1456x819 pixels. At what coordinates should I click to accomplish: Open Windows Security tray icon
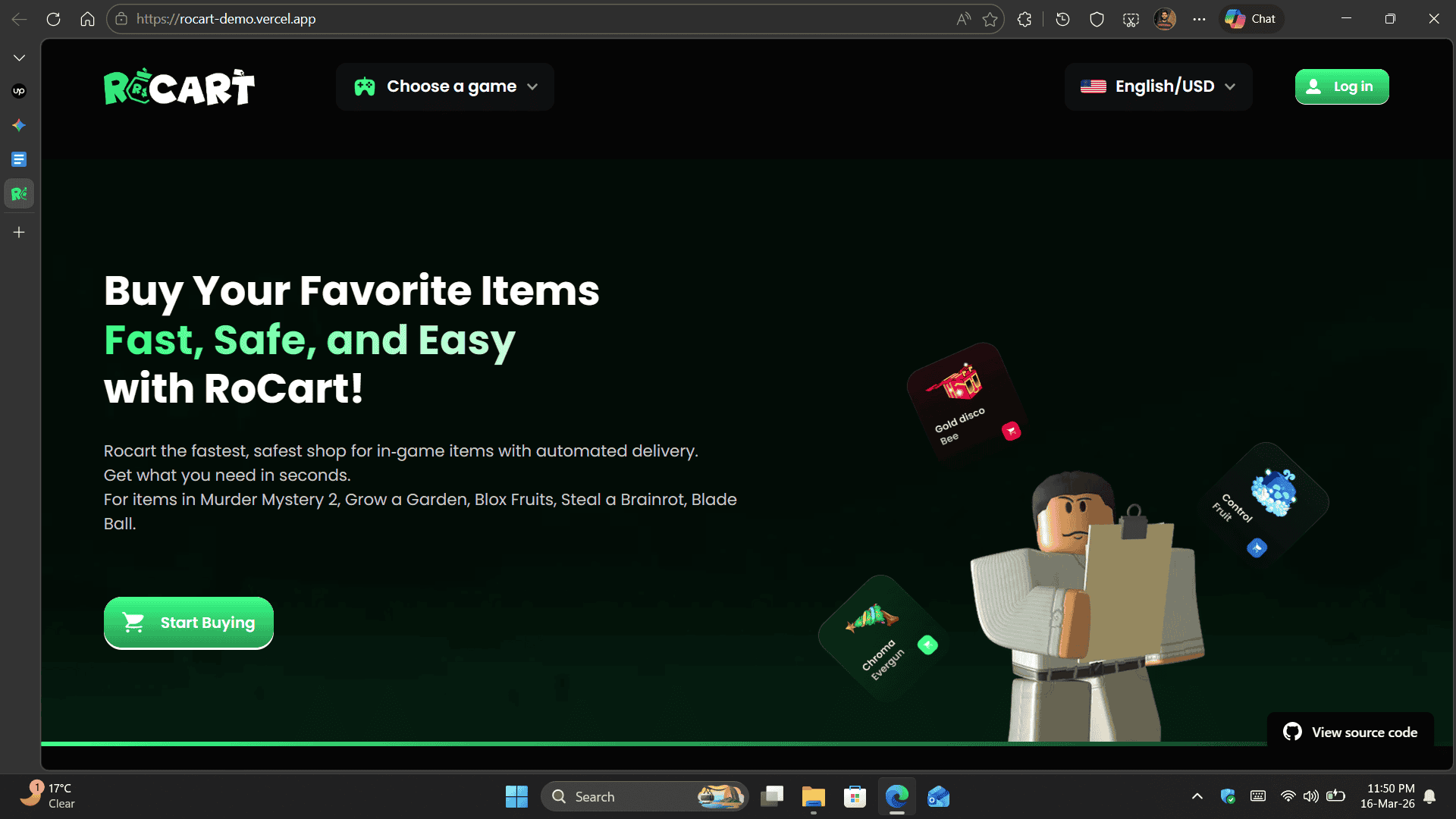pos(1228,796)
